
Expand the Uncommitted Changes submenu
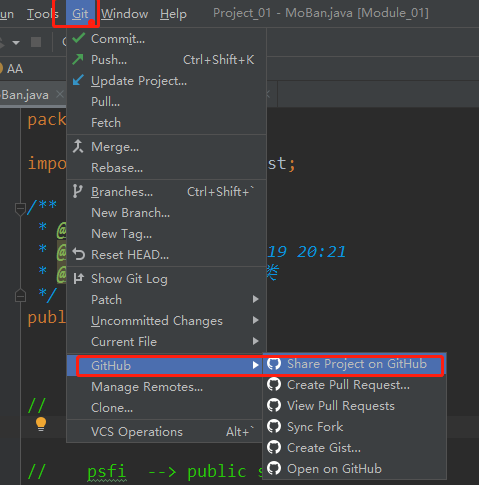pos(256,320)
